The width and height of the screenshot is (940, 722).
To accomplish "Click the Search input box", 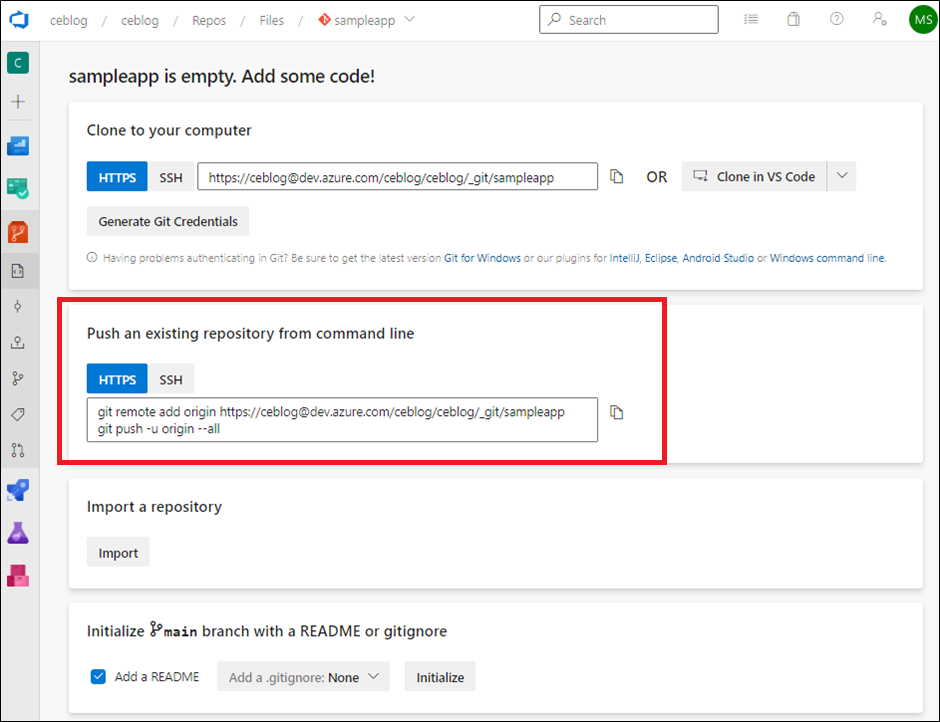I will point(629,20).
